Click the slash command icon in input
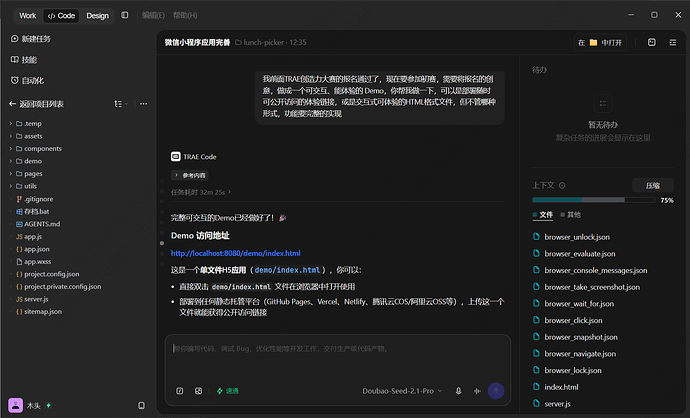The height and width of the screenshot is (418, 690). (x=180, y=391)
